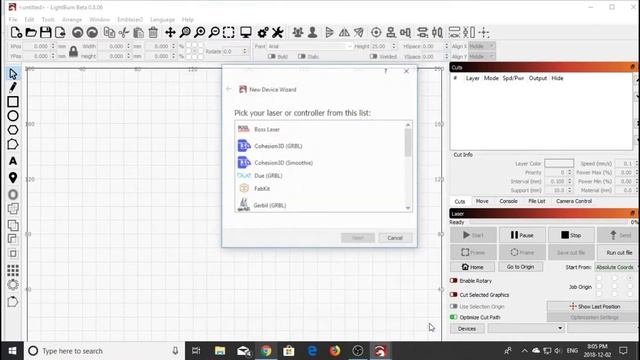Click the Rotate value stepper
This screenshot has height=360, width=640.
244,51
